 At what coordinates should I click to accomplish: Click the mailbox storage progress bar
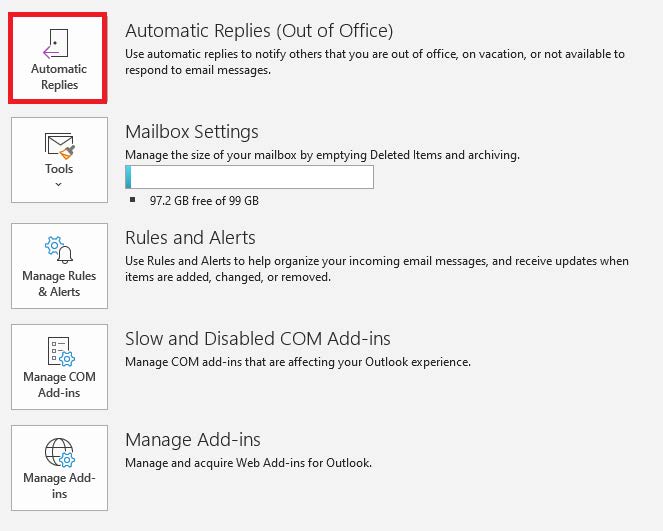[x=249, y=177]
